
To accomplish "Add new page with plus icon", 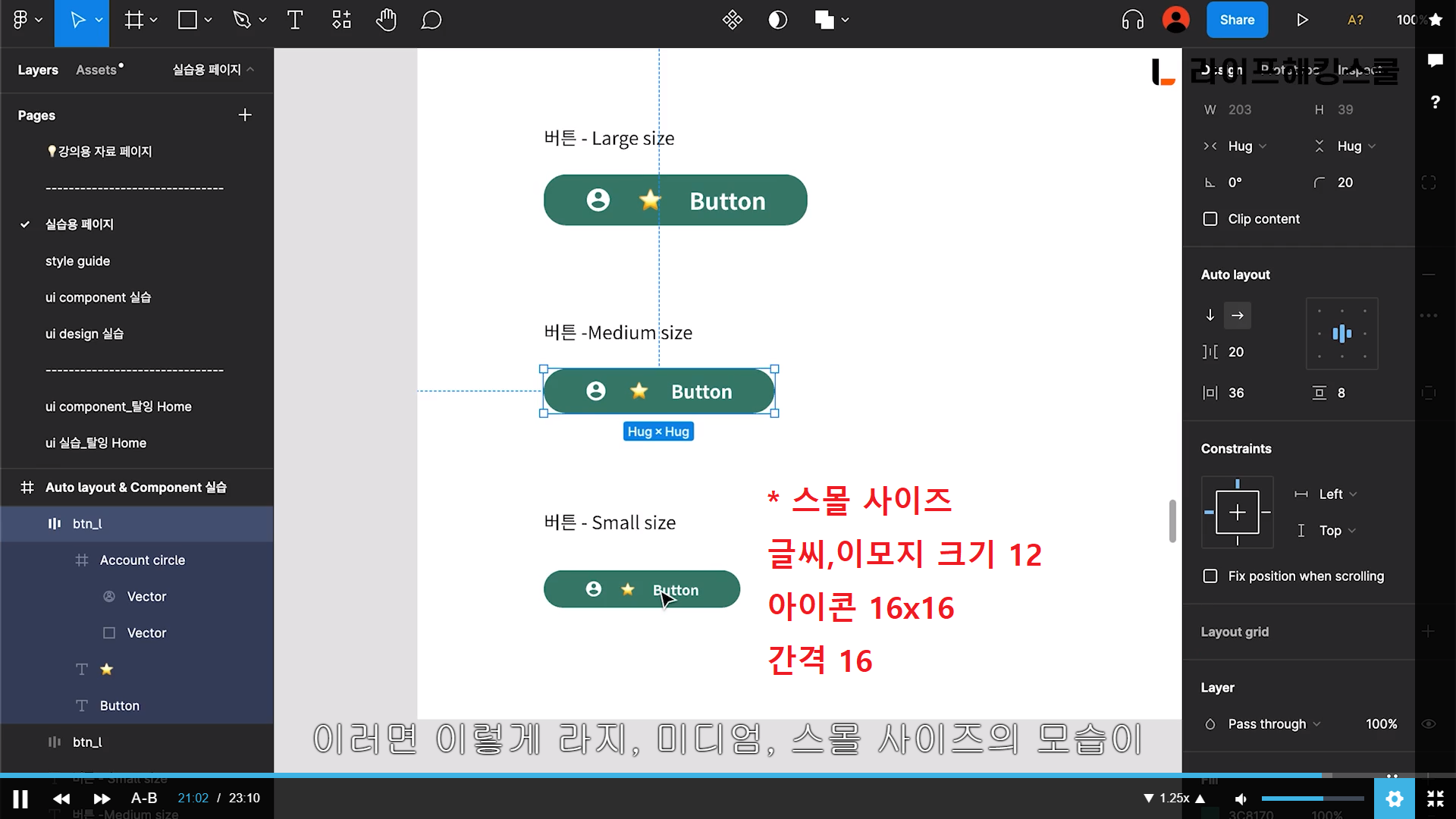I will [244, 115].
